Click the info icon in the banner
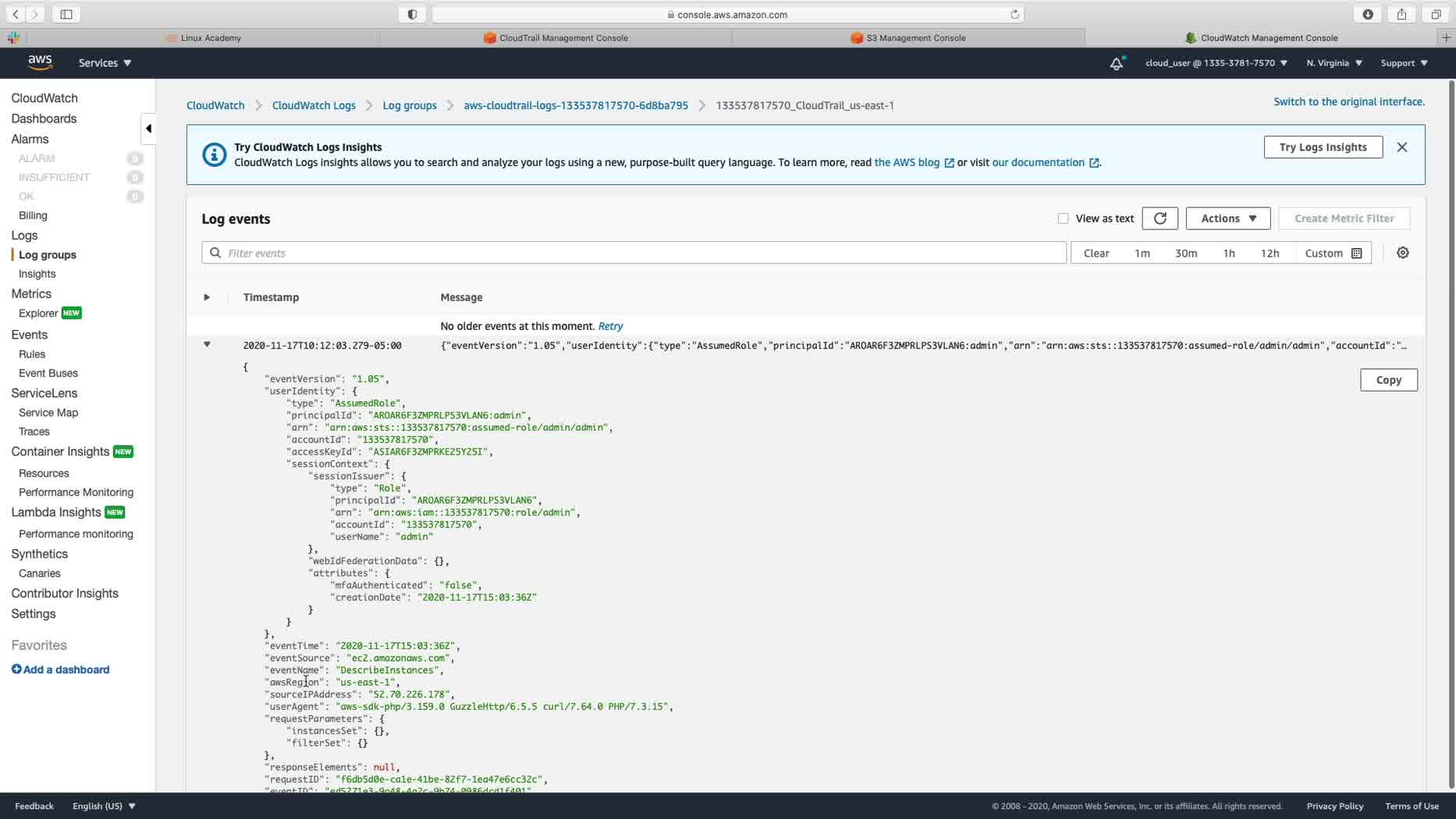 pos(214,154)
